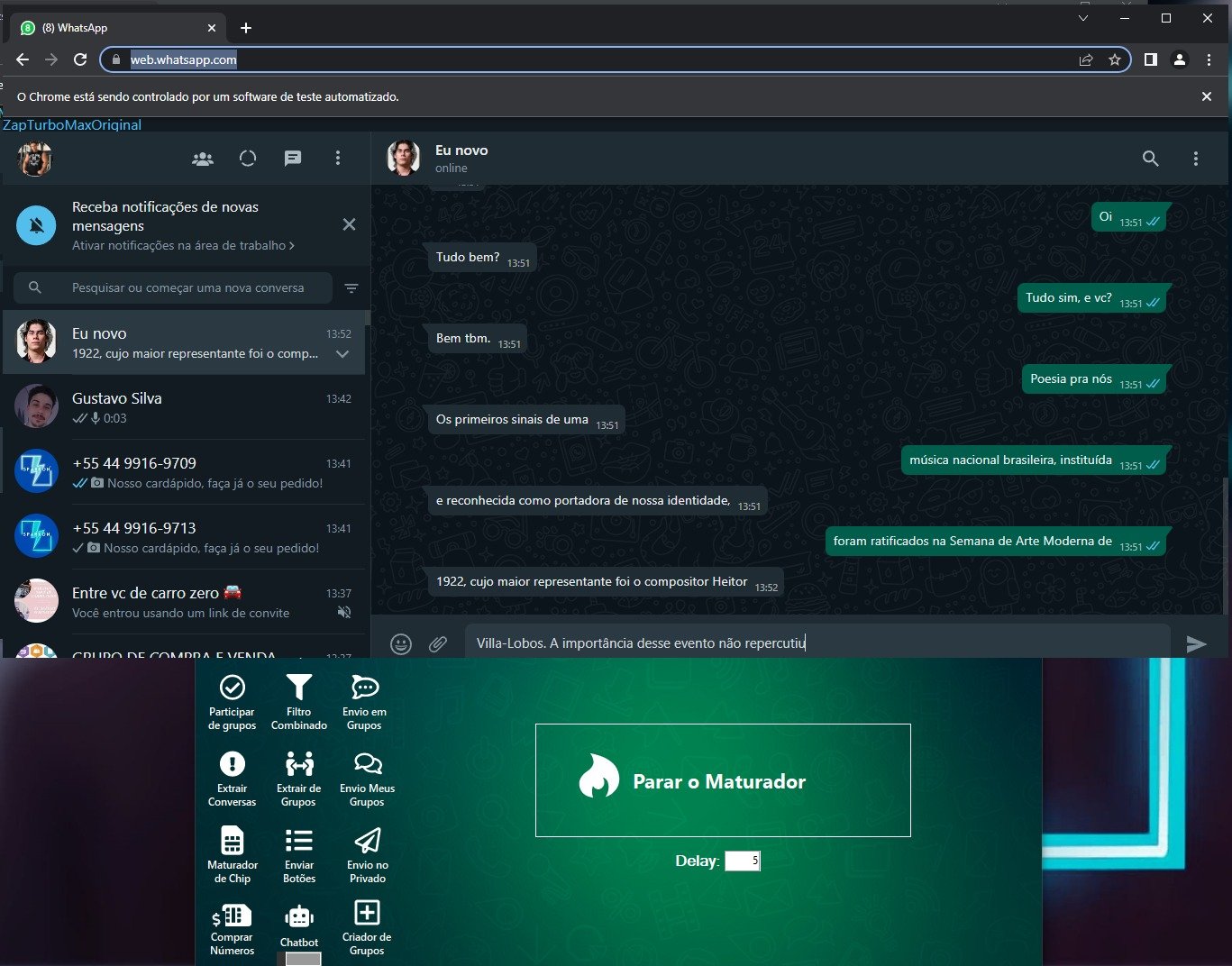Select the +55 44 9916-9709 conversation
Screen dimensions: 1232x966
(185, 472)
